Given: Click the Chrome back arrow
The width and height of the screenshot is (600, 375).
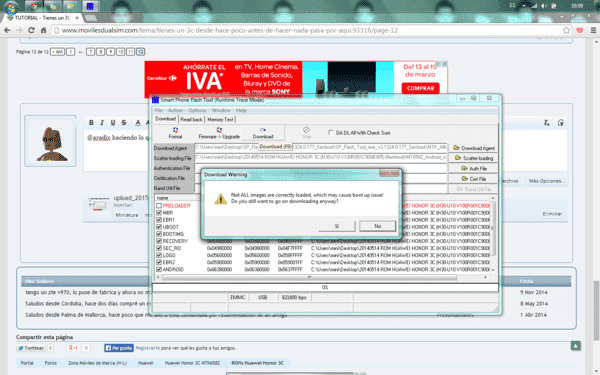Looking at the screenshot, I should point(7,30).
